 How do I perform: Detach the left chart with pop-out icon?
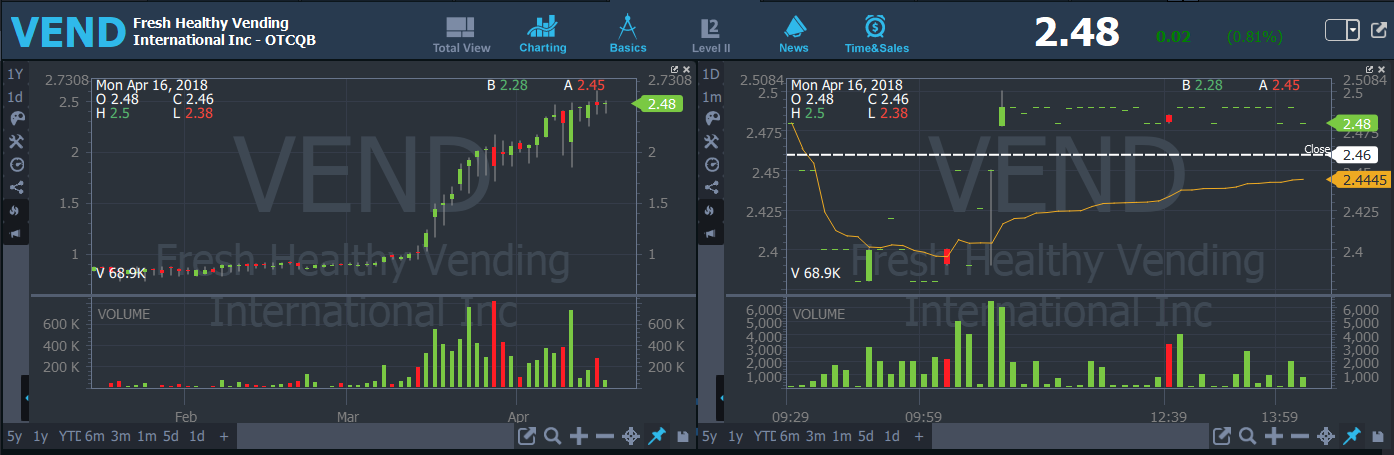(527, 436)
